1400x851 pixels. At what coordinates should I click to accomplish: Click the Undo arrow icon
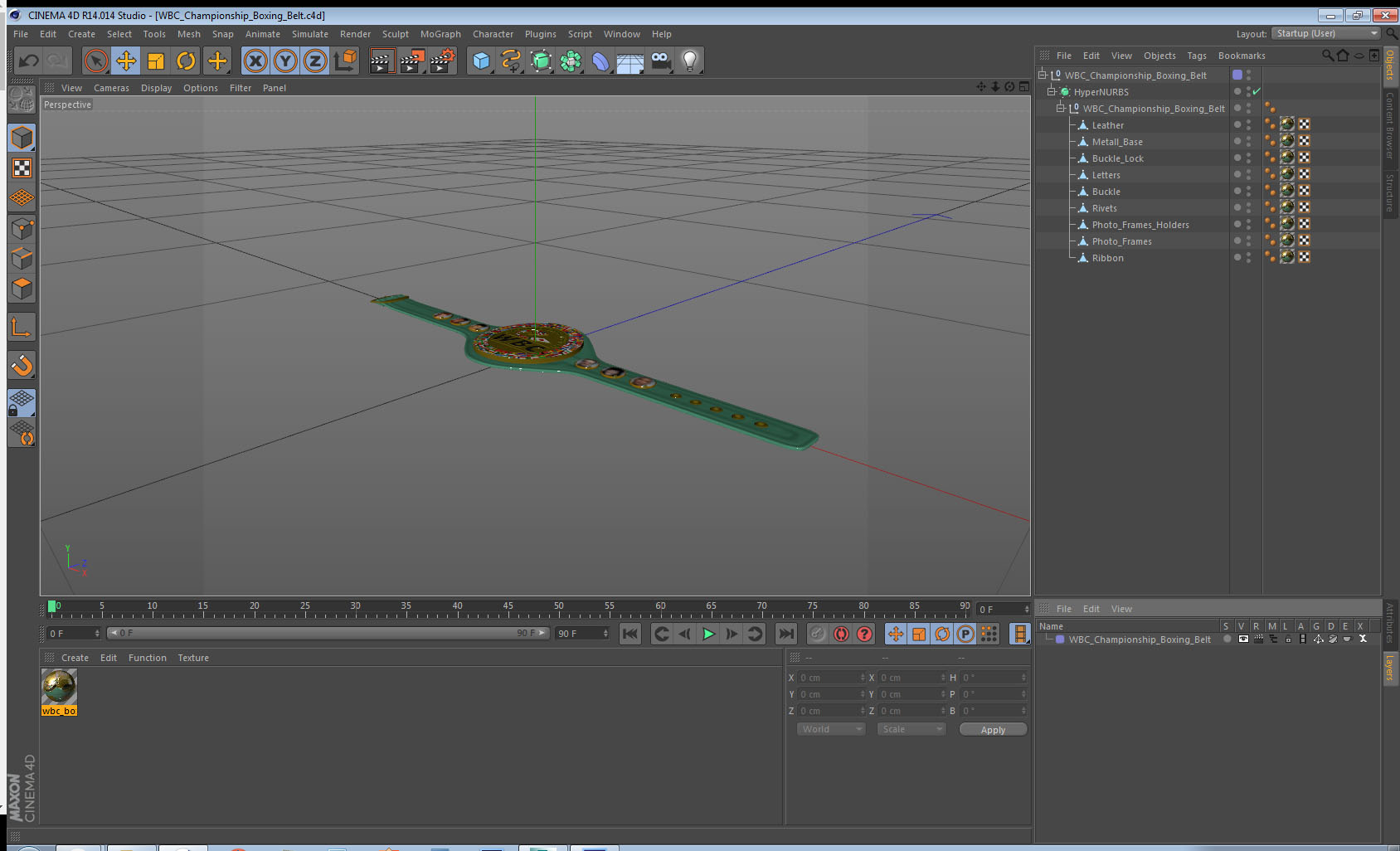pyautogui.click(x=29, y=61)
